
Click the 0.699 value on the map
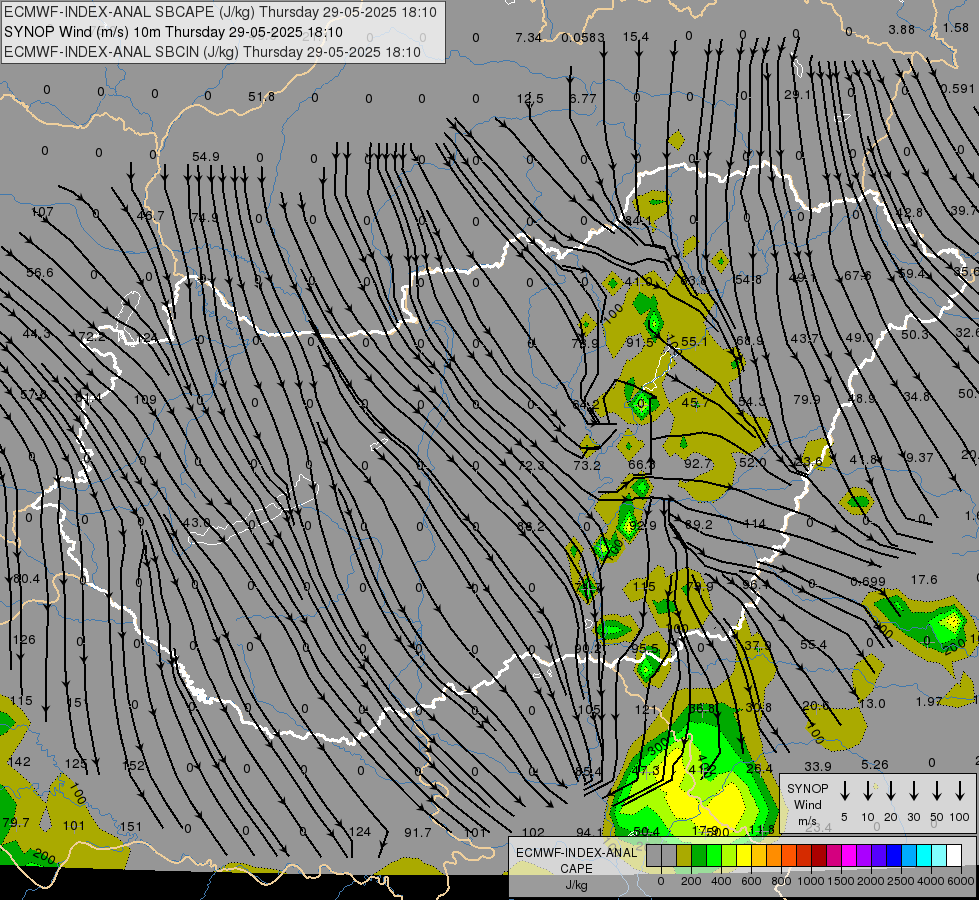[868, 582]
